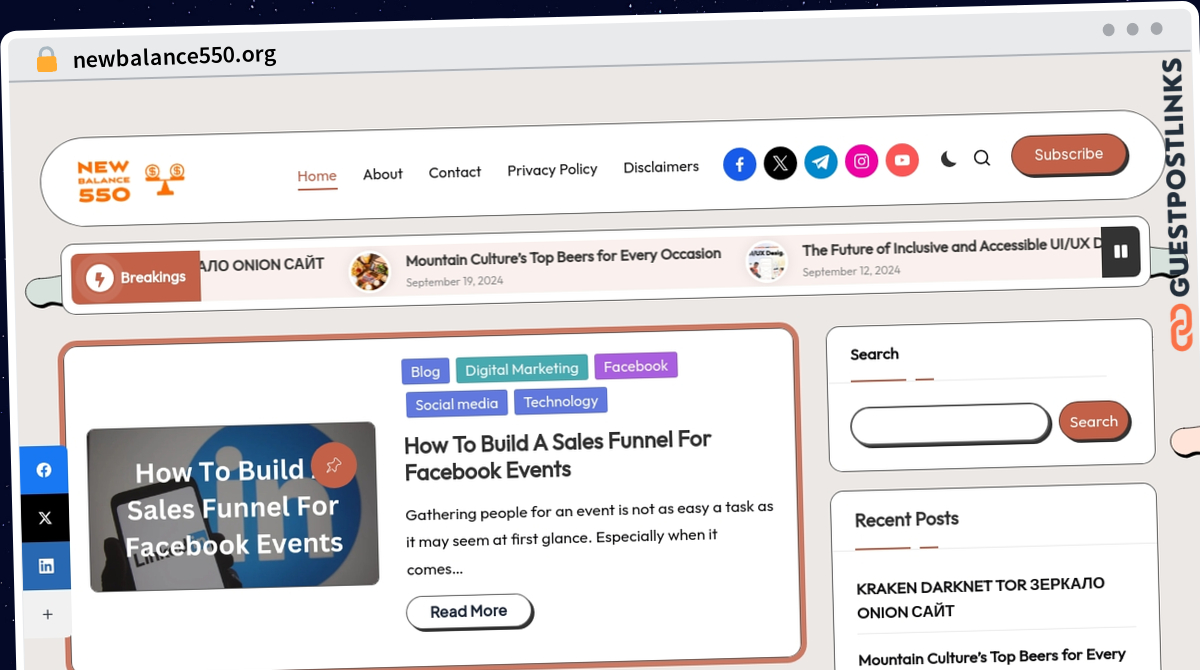
Task: Click the sidebar 'Search' widget heading
Action: 875,354
